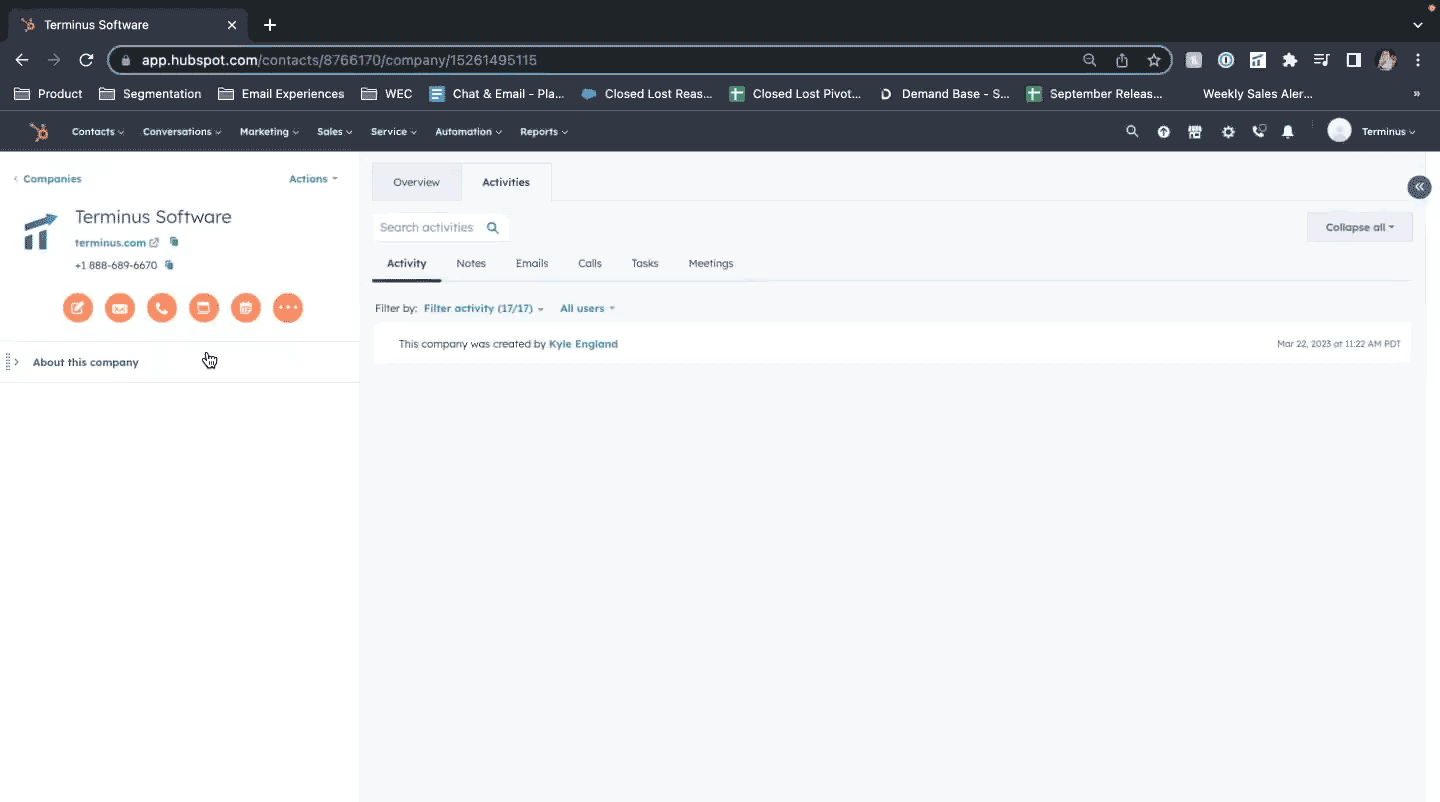Click the 1Password extension icon
This screenshot has width=1440, height=802.
point(1226,60)
